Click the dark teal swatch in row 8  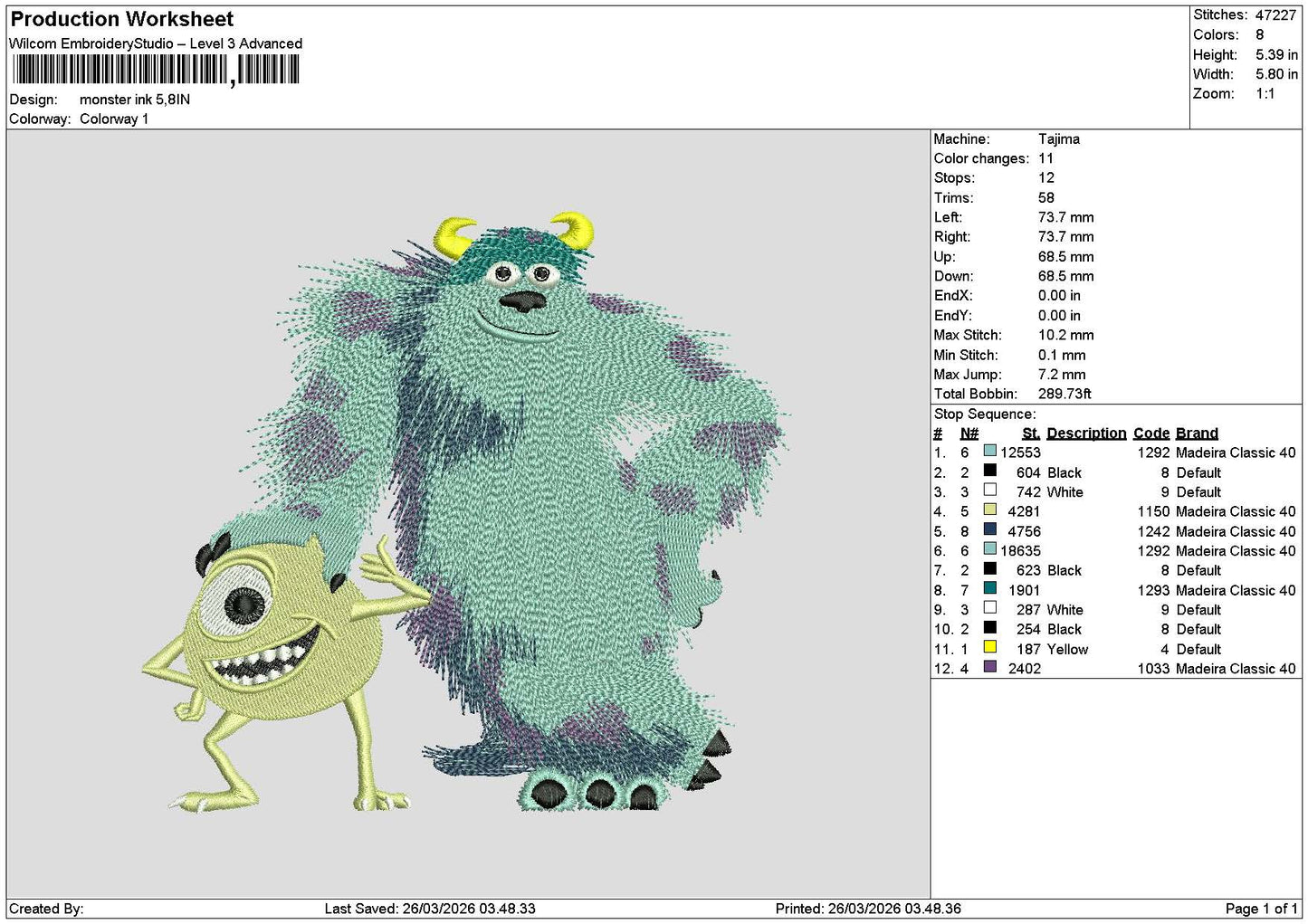point(990,588)
